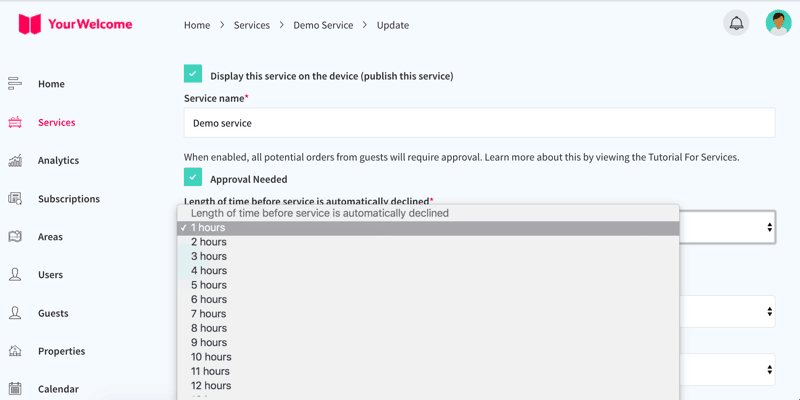
Task: Click the Approval Needed label
Action: [x=248, y=179]
